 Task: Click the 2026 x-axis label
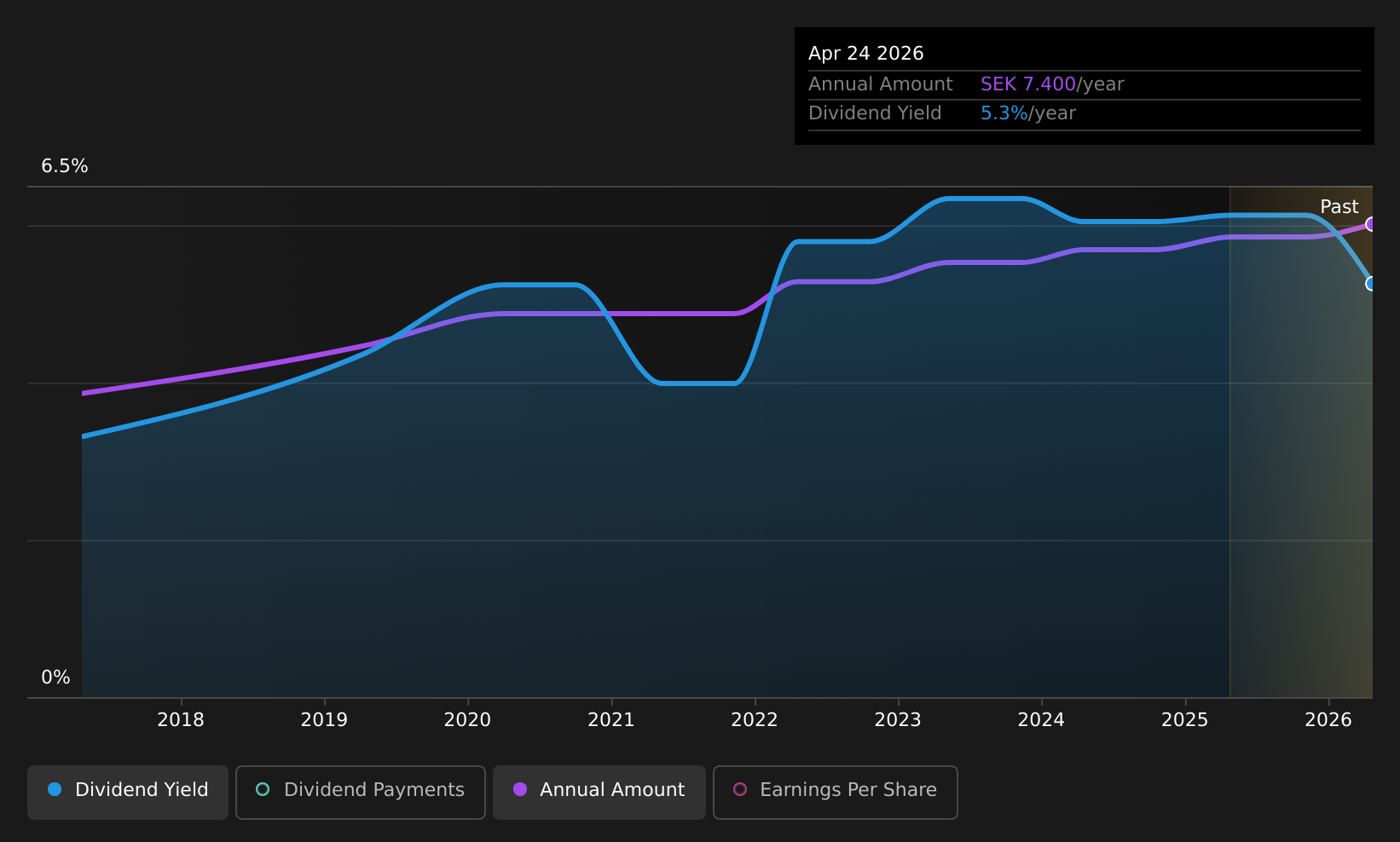(x=1328, y=720)
